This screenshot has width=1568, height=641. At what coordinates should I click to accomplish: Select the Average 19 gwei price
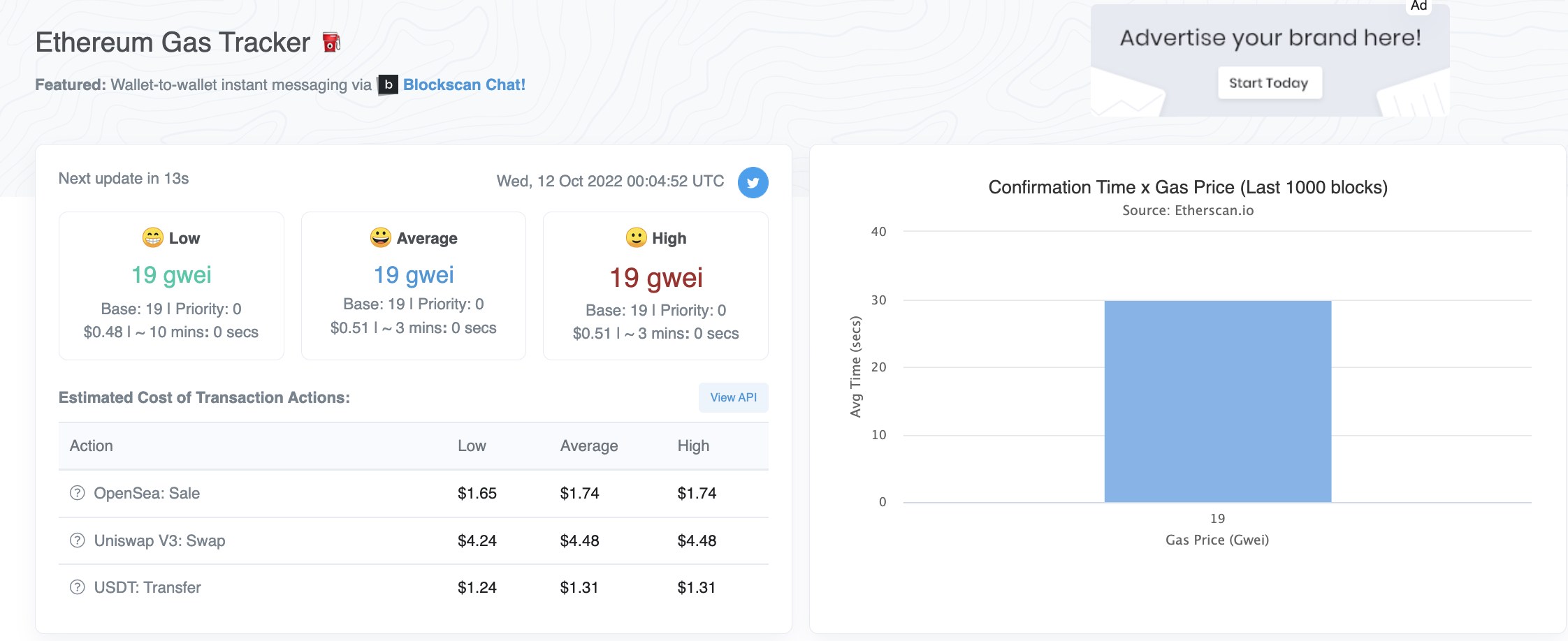[414, 275]
